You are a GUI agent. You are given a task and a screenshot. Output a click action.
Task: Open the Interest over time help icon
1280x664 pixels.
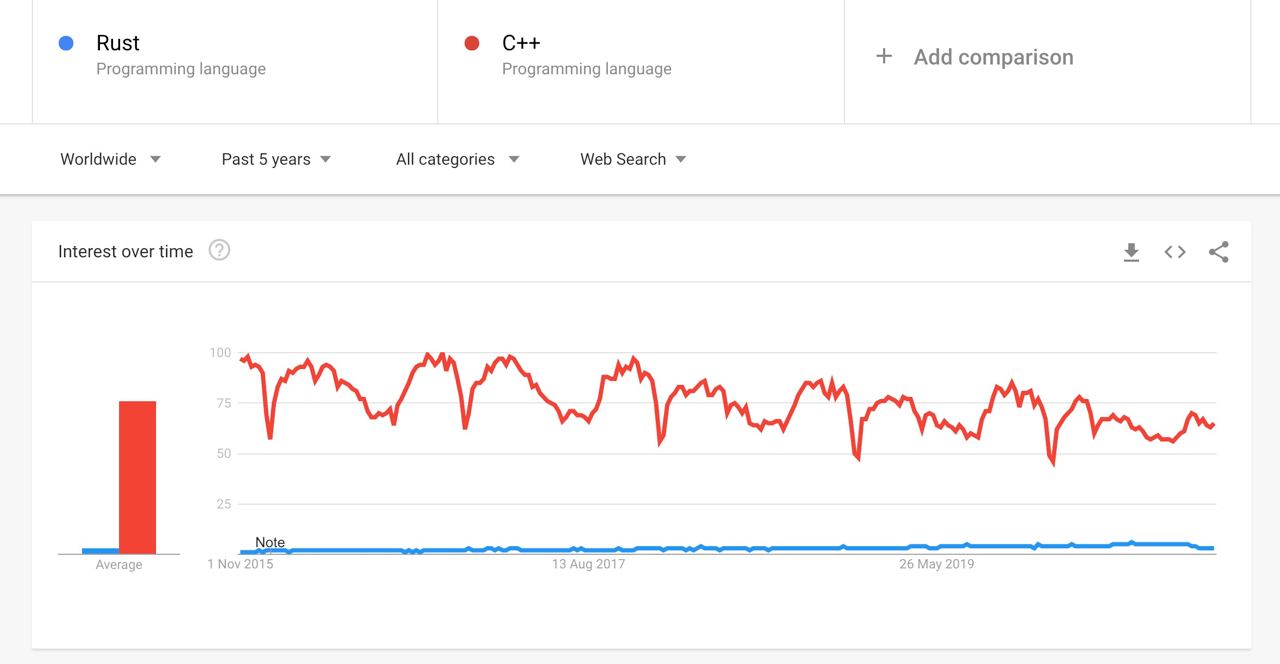[219, 250]
